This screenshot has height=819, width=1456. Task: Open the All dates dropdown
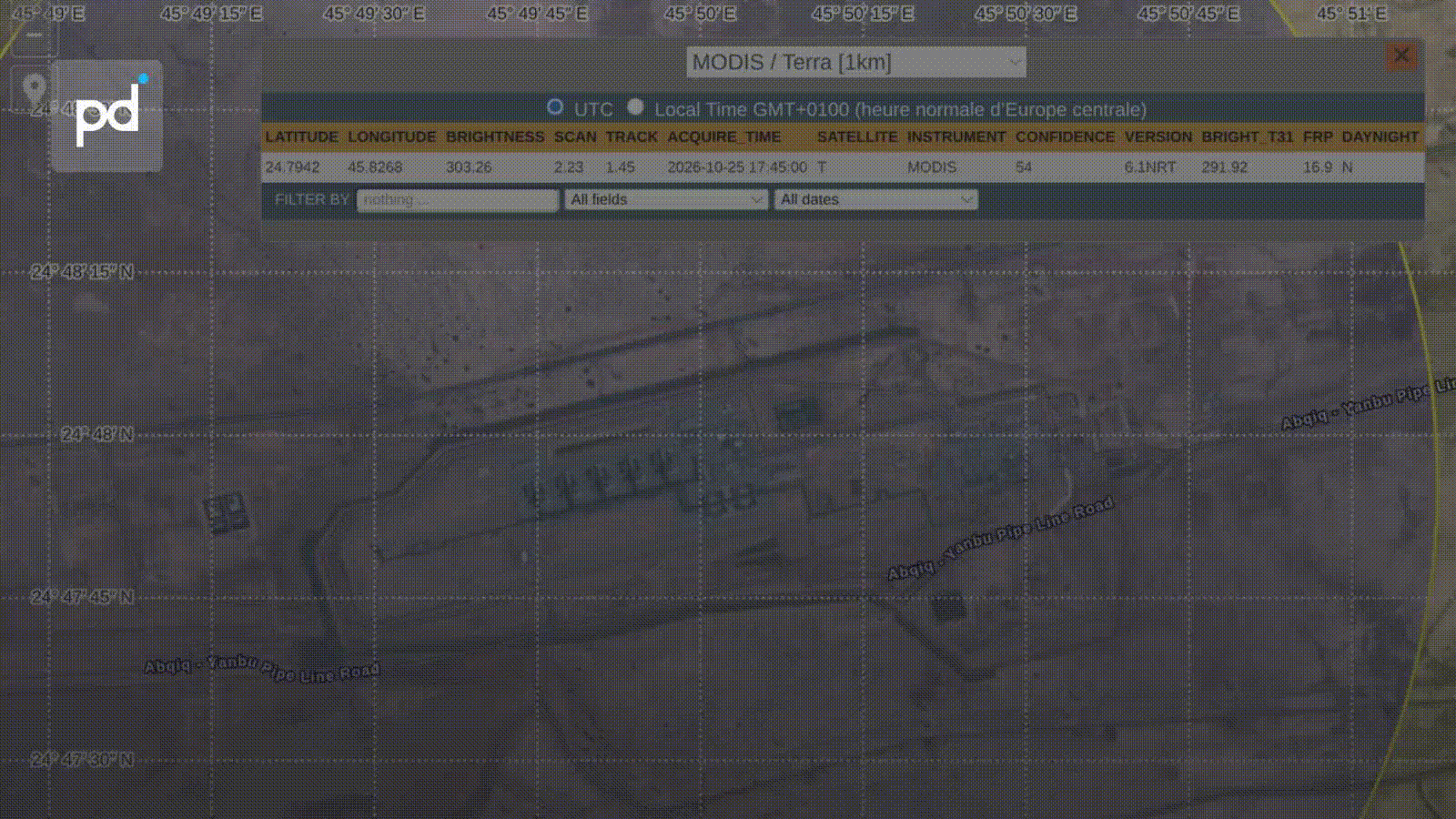(875, 199)
